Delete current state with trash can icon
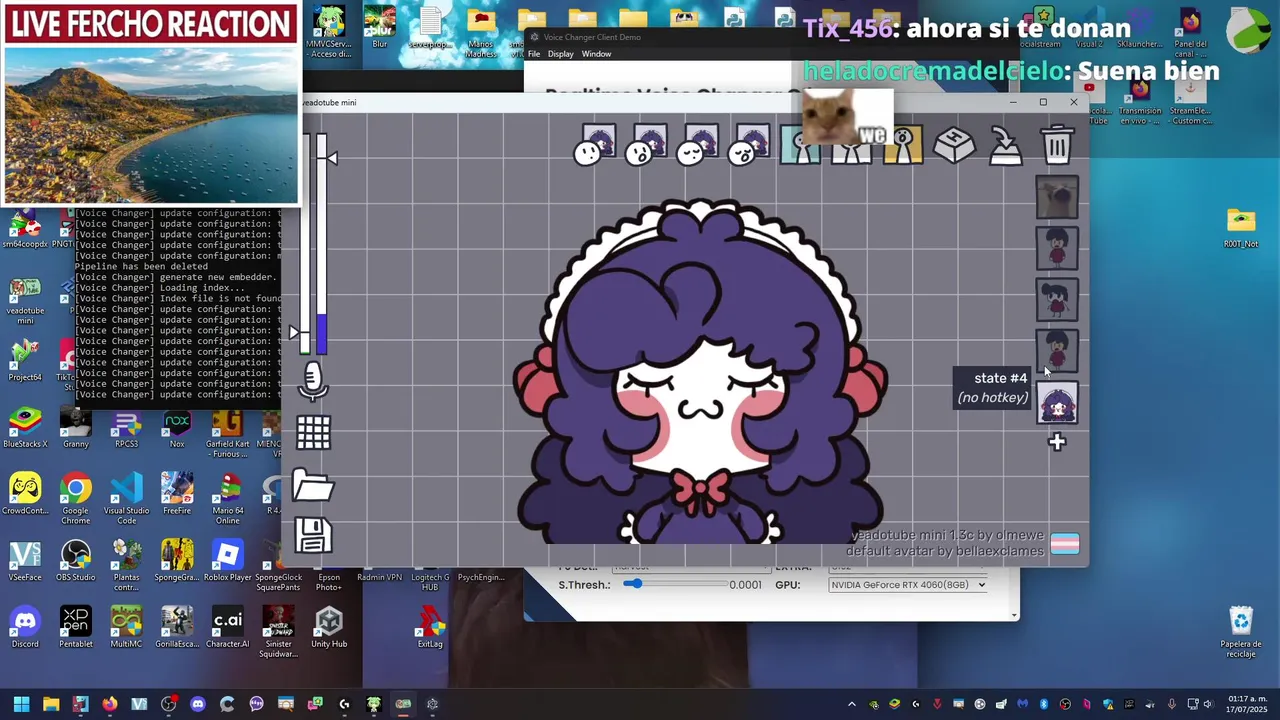The width and height of the screenshot is (1280, 720). (x=1057, y=146)
